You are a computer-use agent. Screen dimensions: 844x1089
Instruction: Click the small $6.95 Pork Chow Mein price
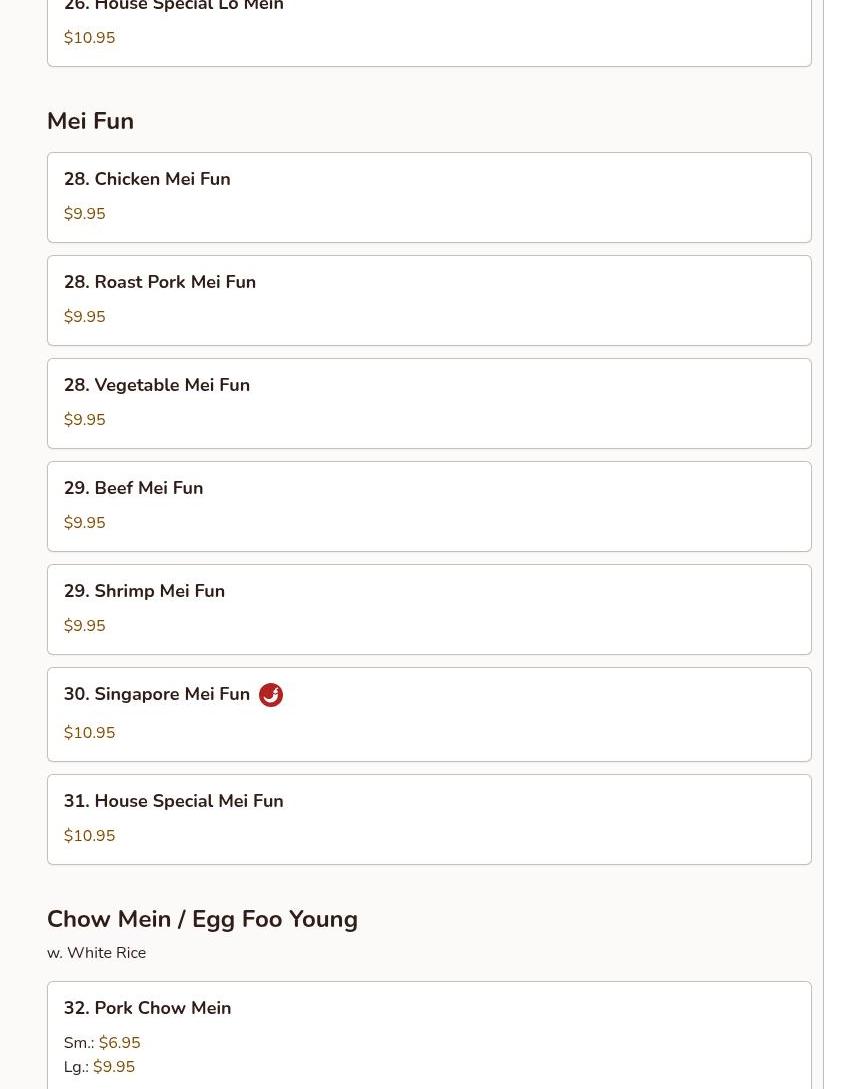tap(119, 1043)
